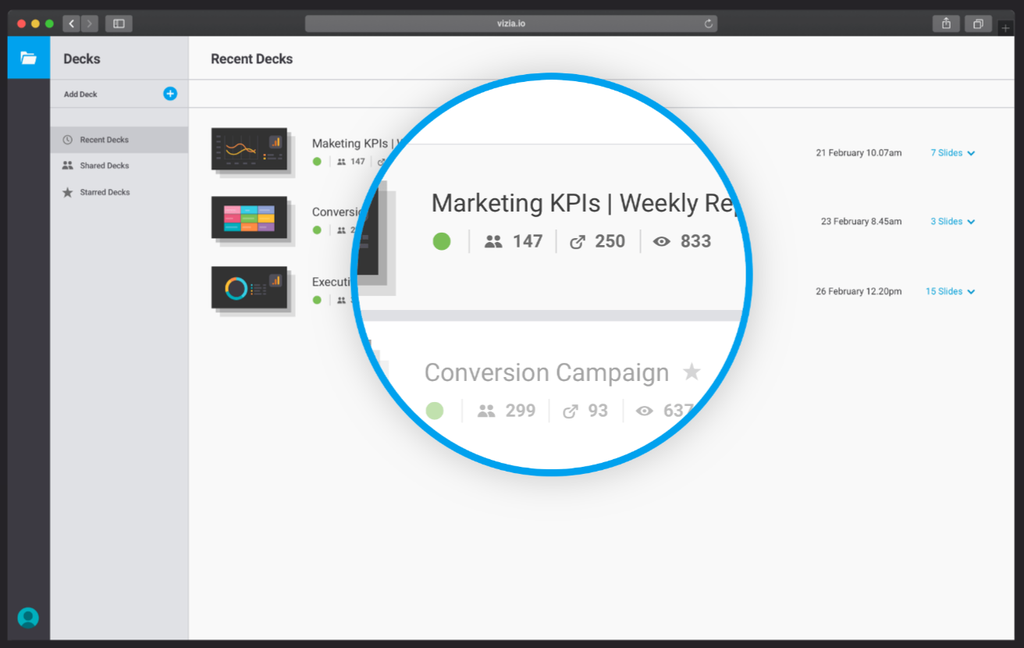Click the blue folder Decks icon
The image size is (1024, 648).
tap(28, 58)
